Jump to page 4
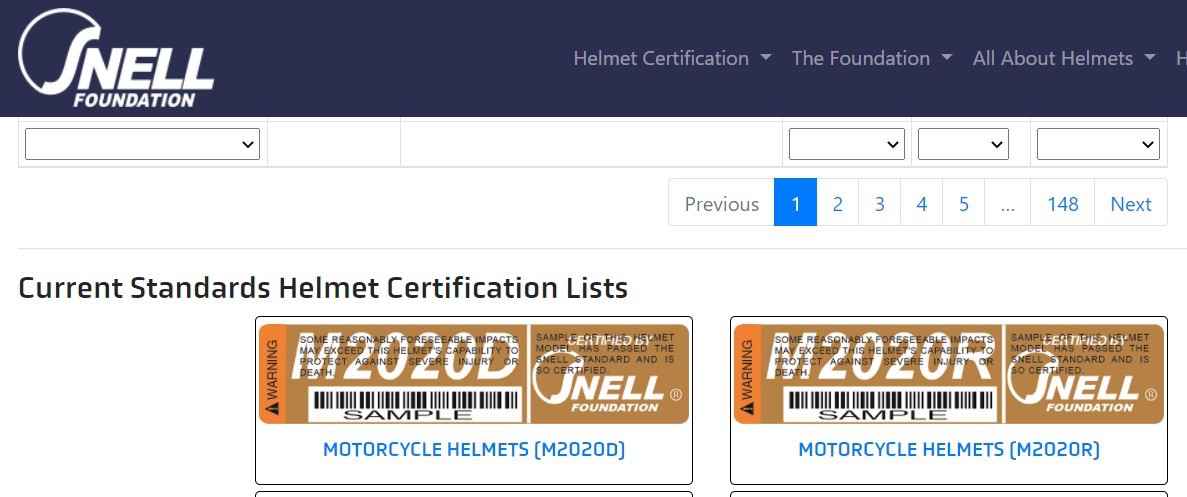 [921, 202]
